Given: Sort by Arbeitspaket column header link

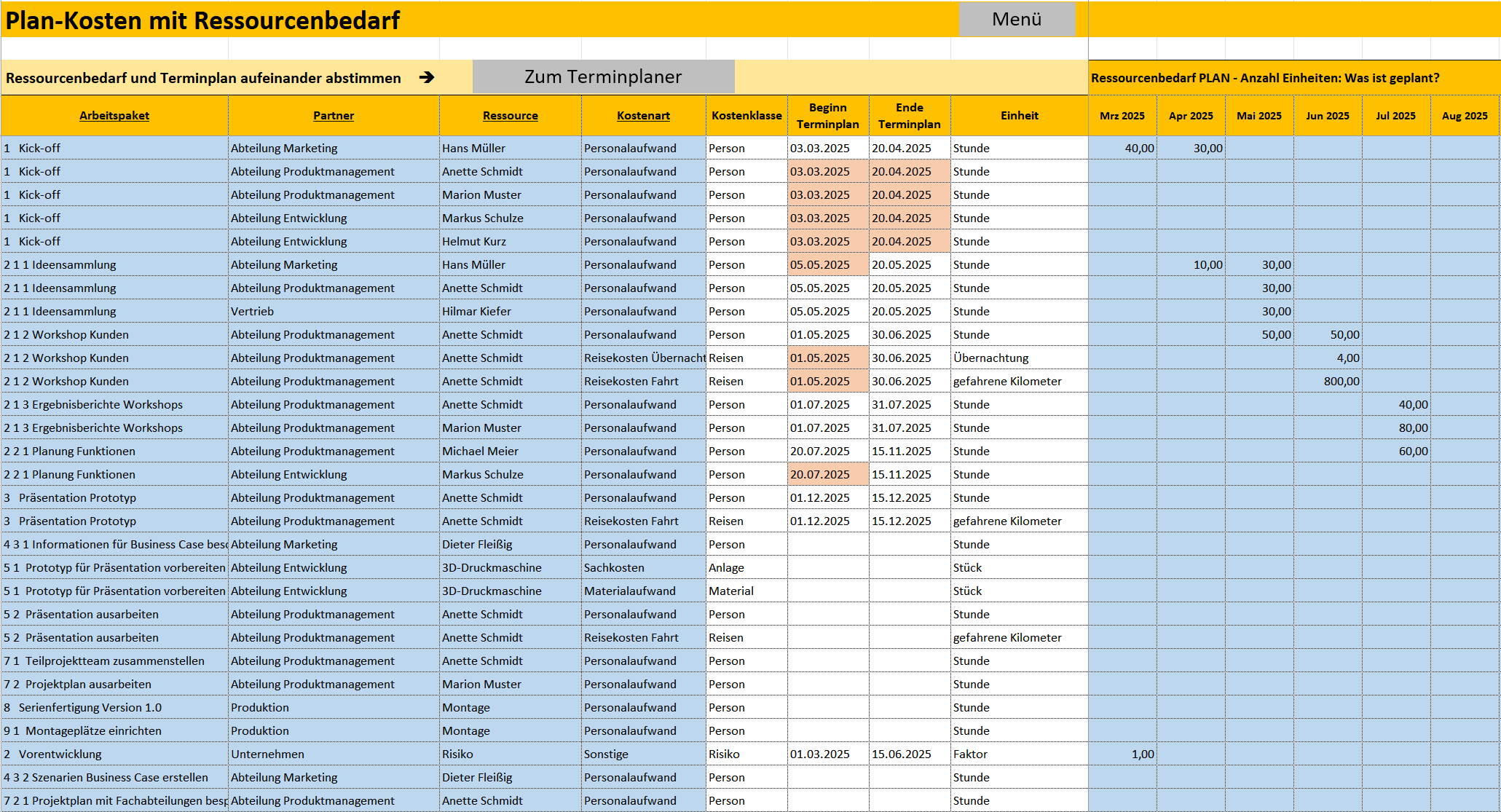Looking at the screenshot, I should pyautogui.click(x=114, y=115).
